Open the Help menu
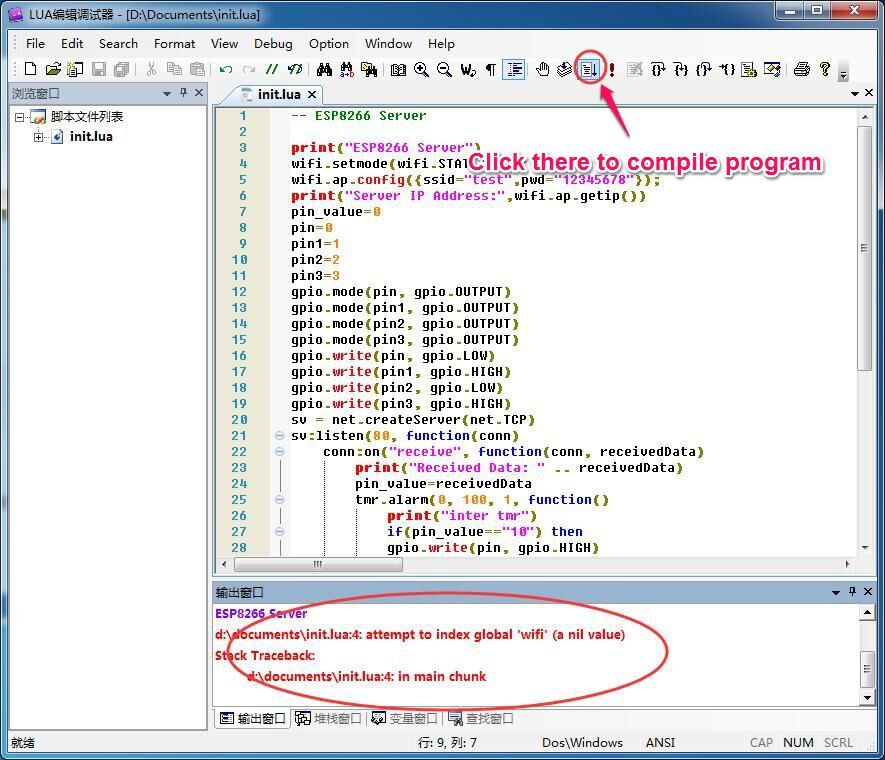 point(441,43)
